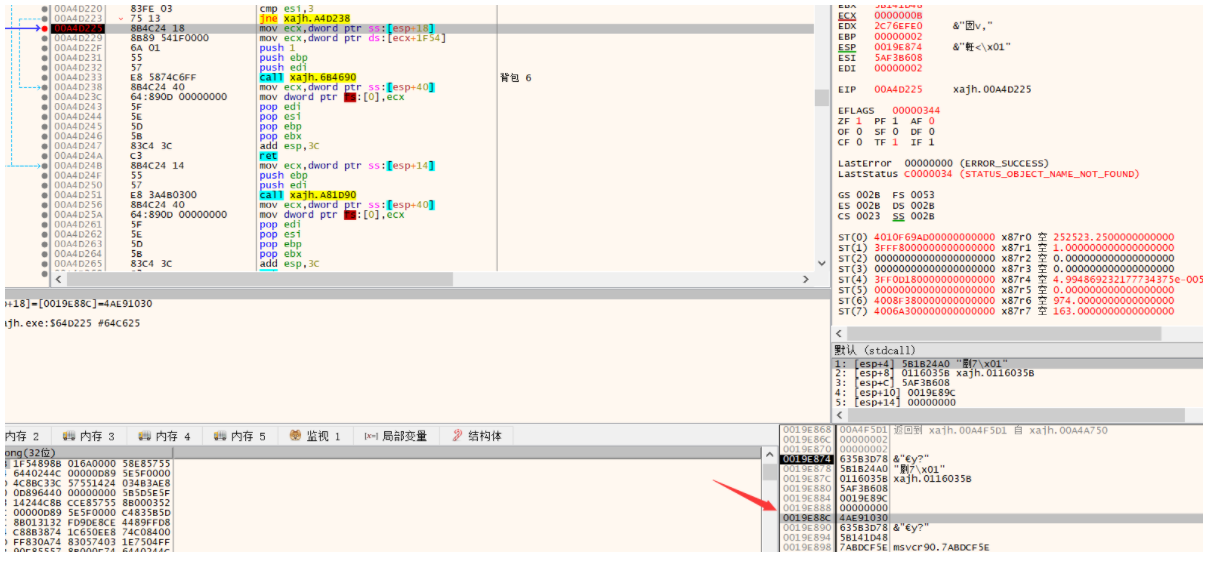Image resolution: width=1216 pixels, height=563 pixels.
Task: Select the ECX register value 0000000B
Action: pyautogui.click(x=897, y=15)
